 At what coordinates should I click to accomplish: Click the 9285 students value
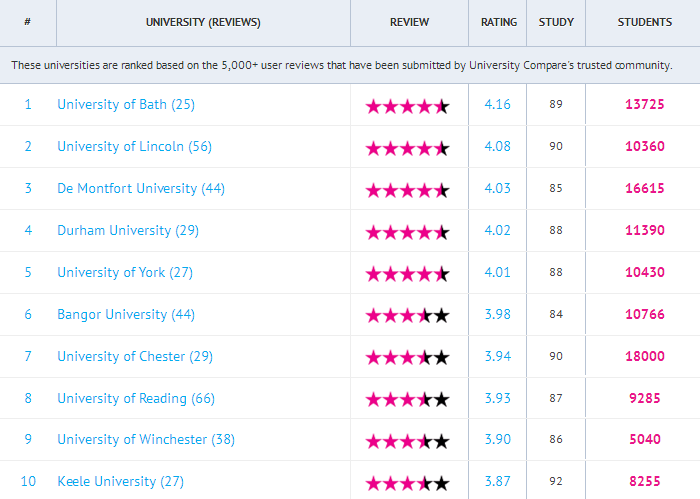coord(645,398)
